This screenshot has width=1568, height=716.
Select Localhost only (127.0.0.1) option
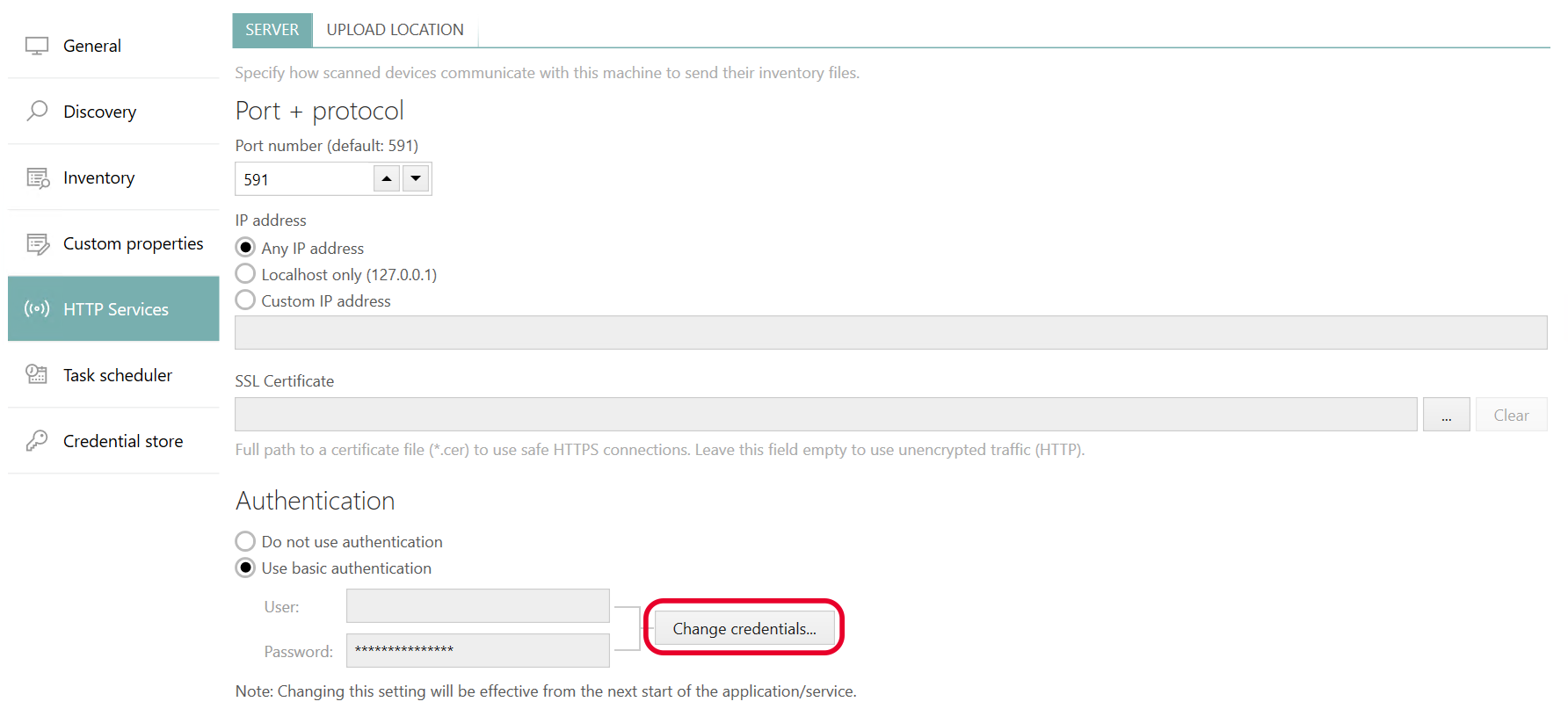pos(246,274)
